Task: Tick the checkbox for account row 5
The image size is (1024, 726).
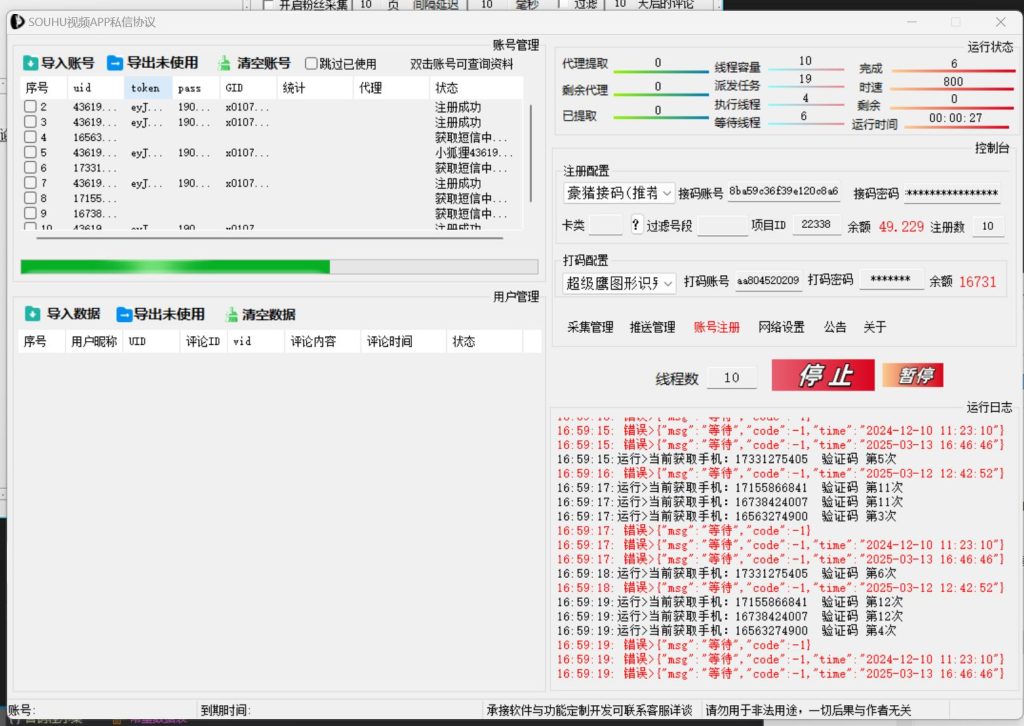Action: tap(30, 153)
